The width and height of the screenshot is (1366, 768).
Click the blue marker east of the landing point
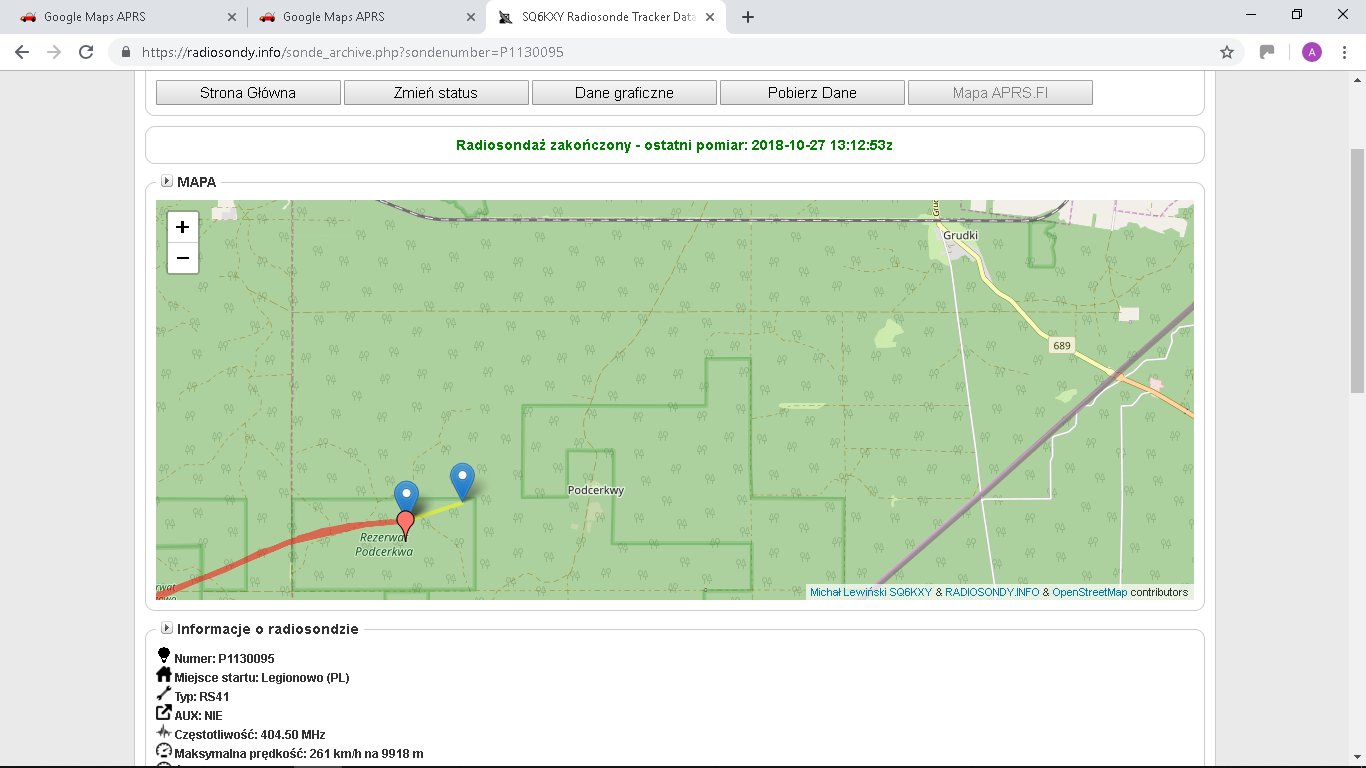pyautogui.click(x=462, y=482)
